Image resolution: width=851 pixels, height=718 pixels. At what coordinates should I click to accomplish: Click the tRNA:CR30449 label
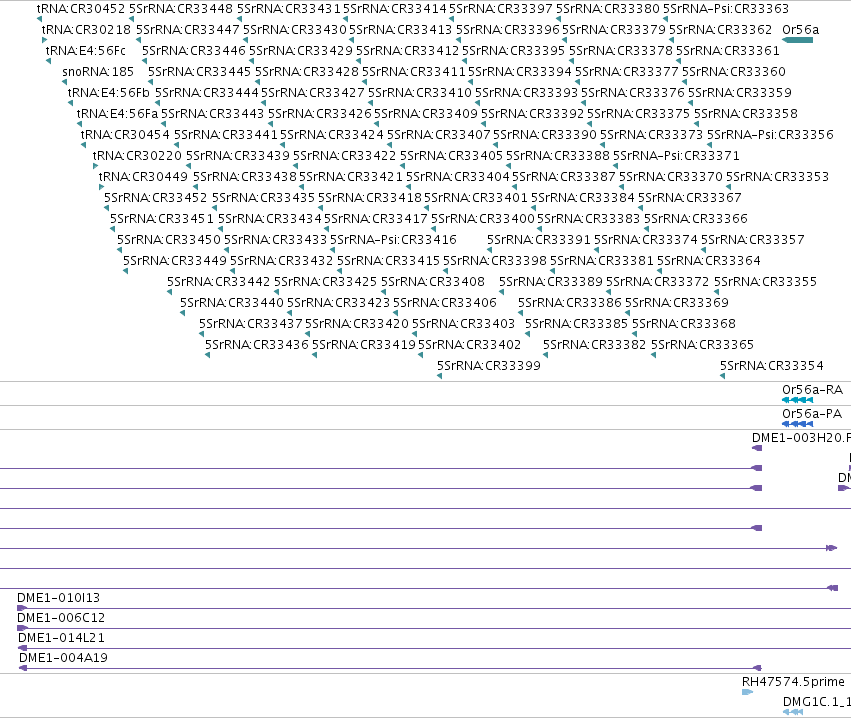tap(143, 177)
